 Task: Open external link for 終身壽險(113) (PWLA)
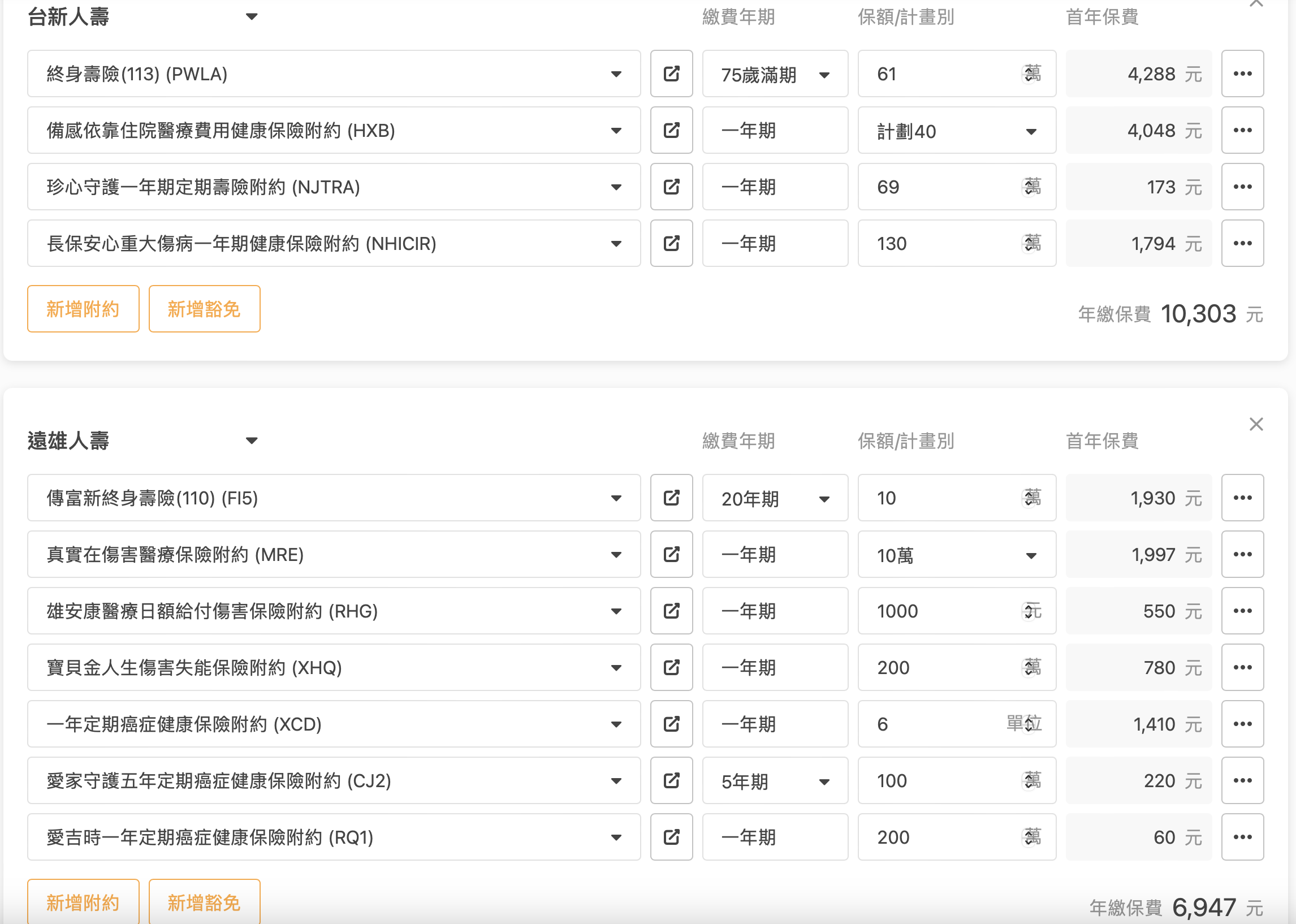671,74
